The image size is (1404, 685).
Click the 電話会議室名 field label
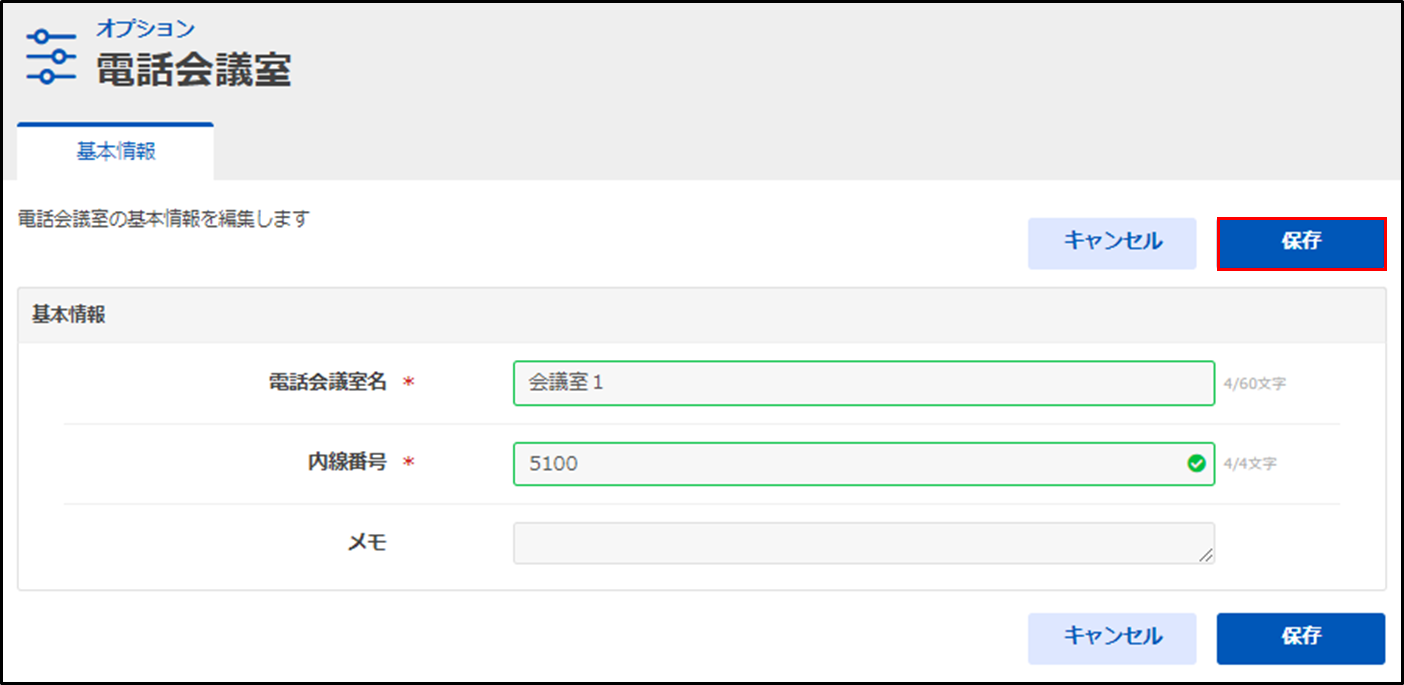pos(328,383)
